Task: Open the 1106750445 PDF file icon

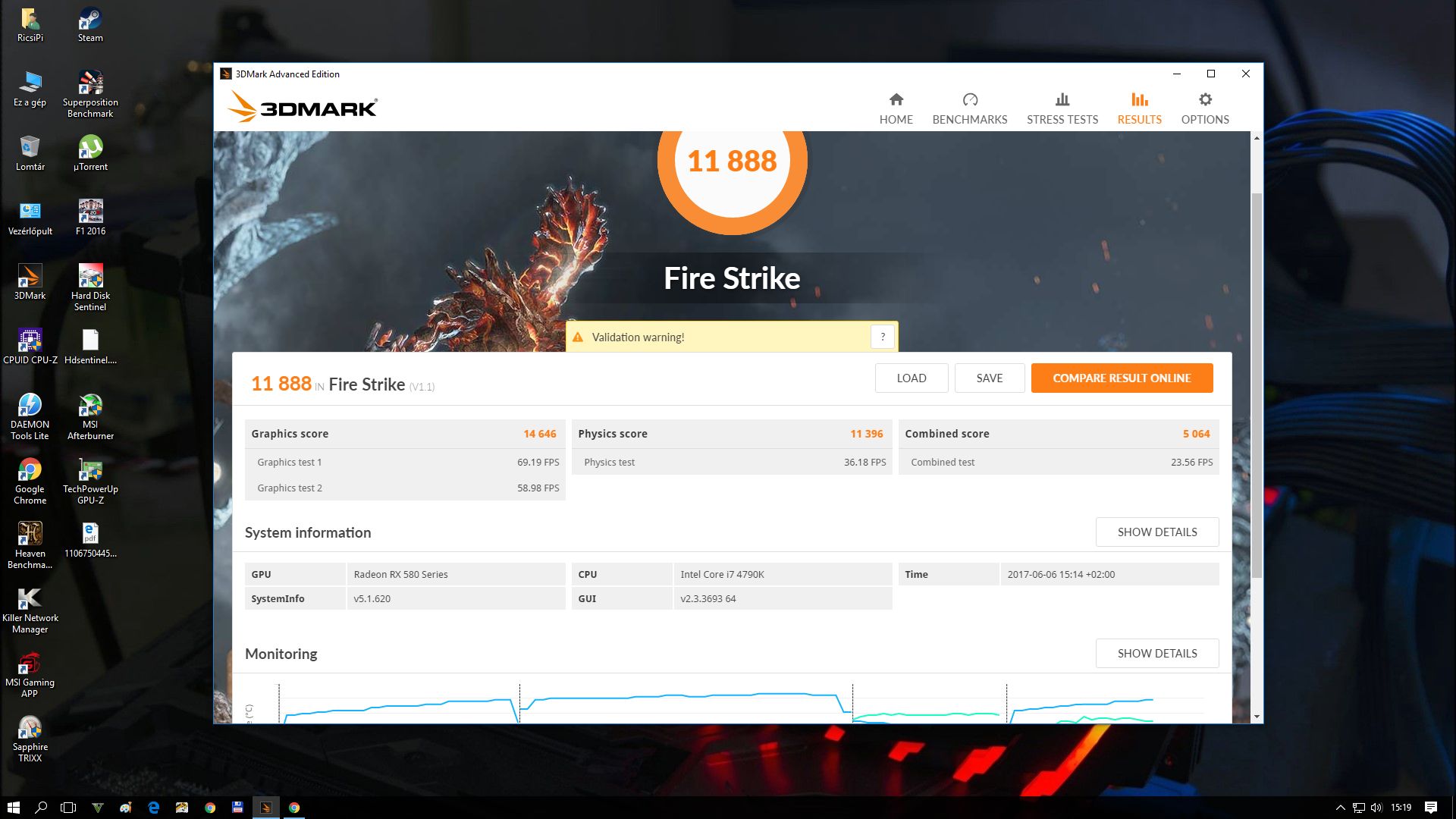Action: point(90,540)
